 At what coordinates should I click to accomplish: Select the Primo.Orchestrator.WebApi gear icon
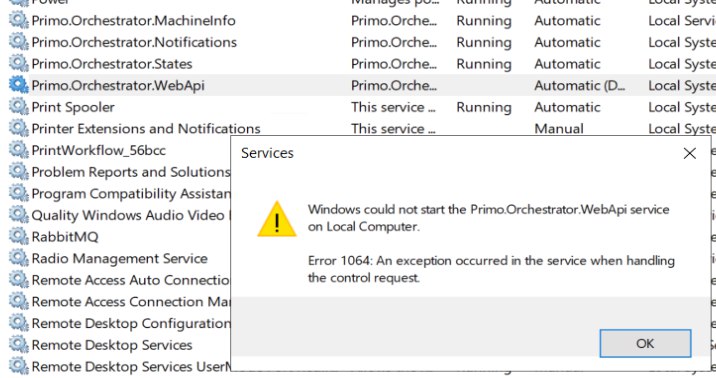[x=19, y=85]
